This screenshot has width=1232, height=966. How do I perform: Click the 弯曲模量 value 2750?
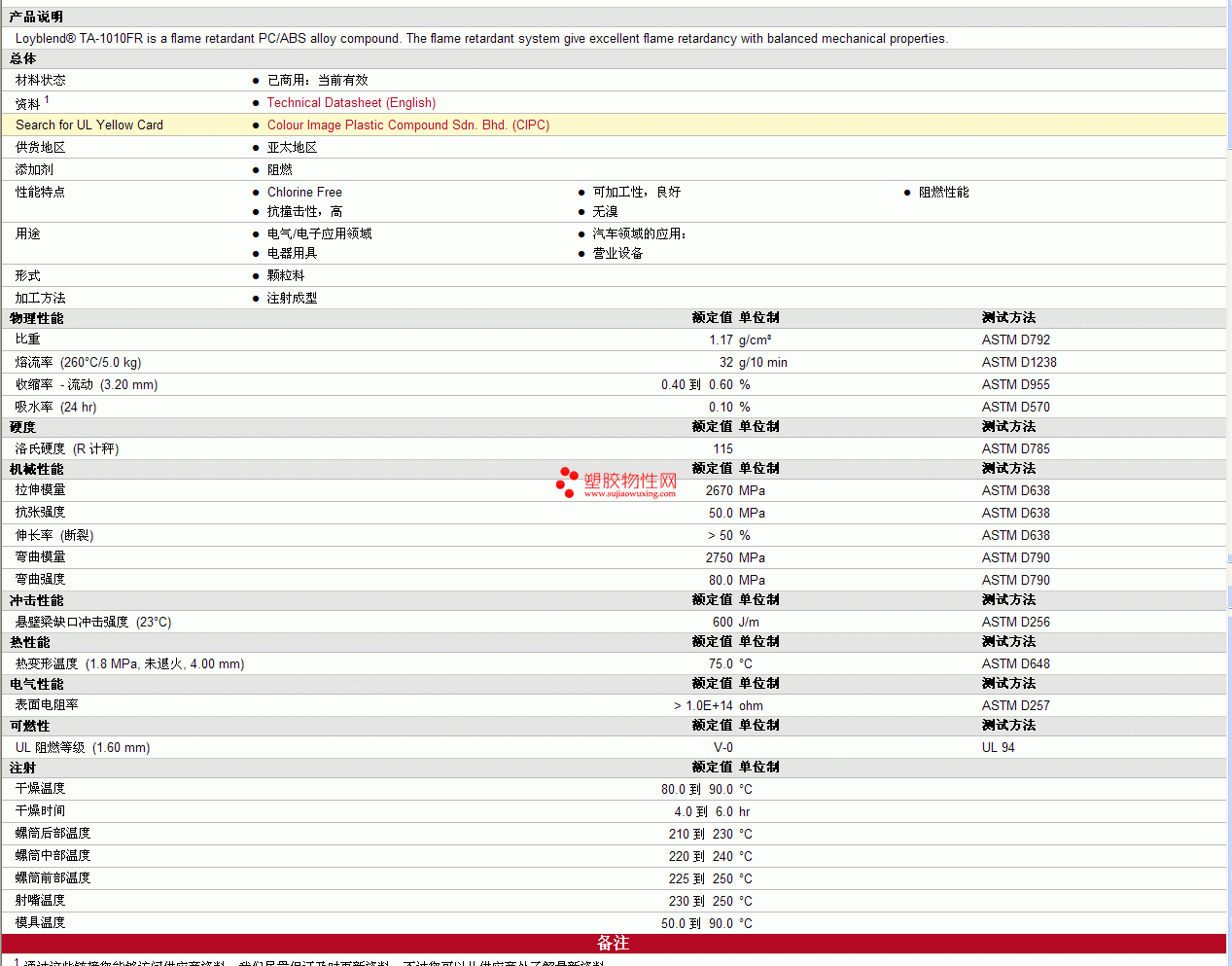pyautogui.click(x=720, y=557)
